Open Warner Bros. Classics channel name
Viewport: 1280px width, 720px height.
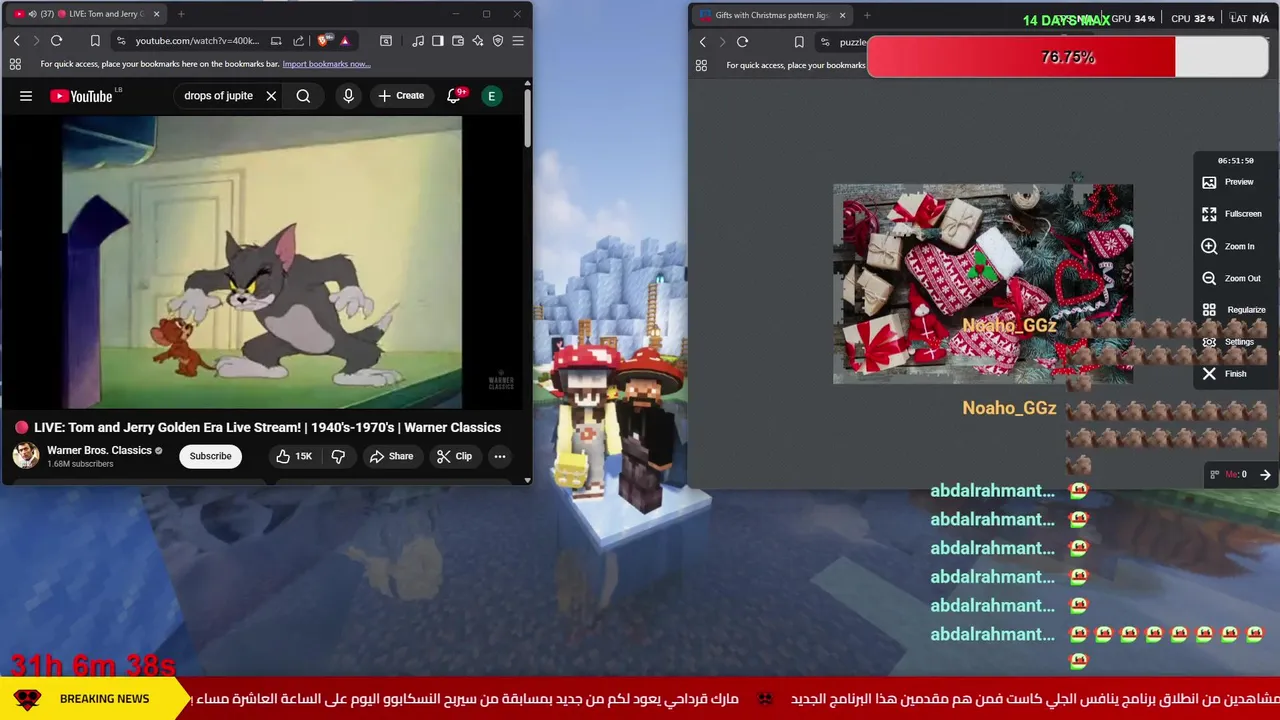(x=99, y=450)
